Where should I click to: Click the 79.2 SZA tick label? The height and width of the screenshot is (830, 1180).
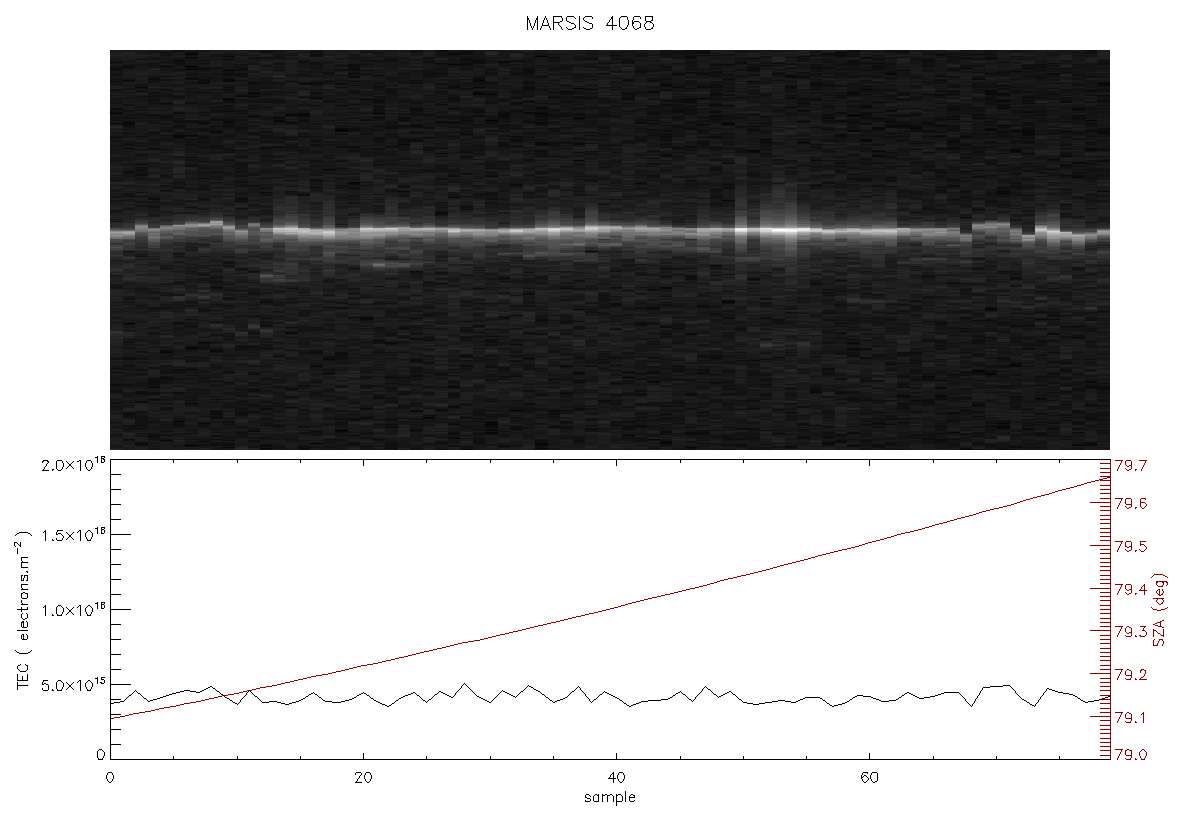1130,675
